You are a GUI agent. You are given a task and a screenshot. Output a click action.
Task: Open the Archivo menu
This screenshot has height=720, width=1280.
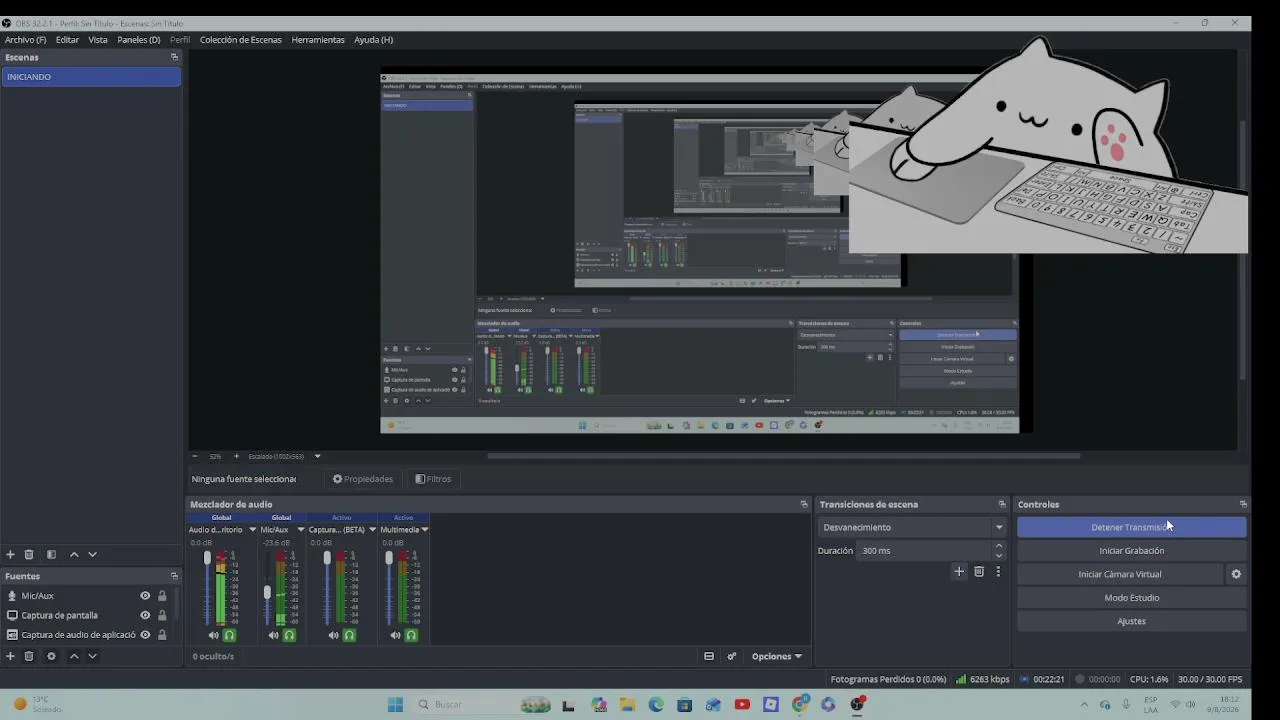pos(26,40)
